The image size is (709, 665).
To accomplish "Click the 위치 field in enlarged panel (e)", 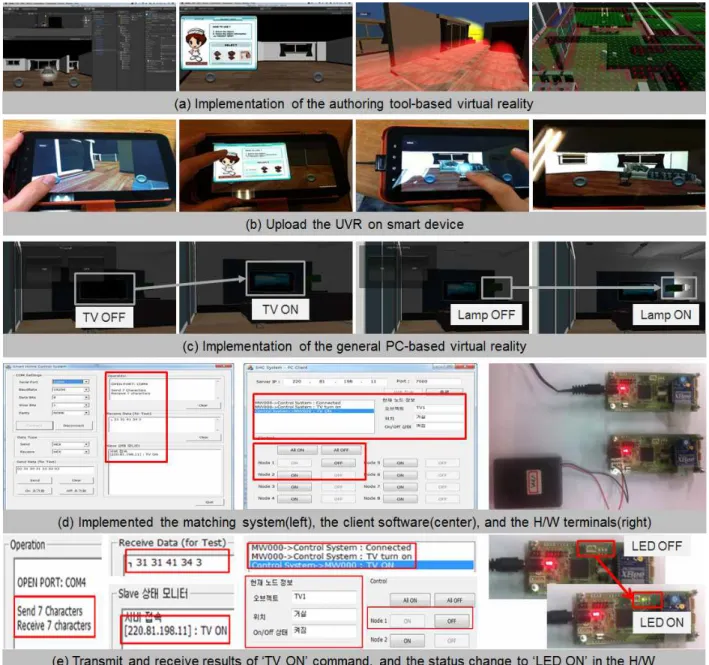I will click(x=324, y=614).
